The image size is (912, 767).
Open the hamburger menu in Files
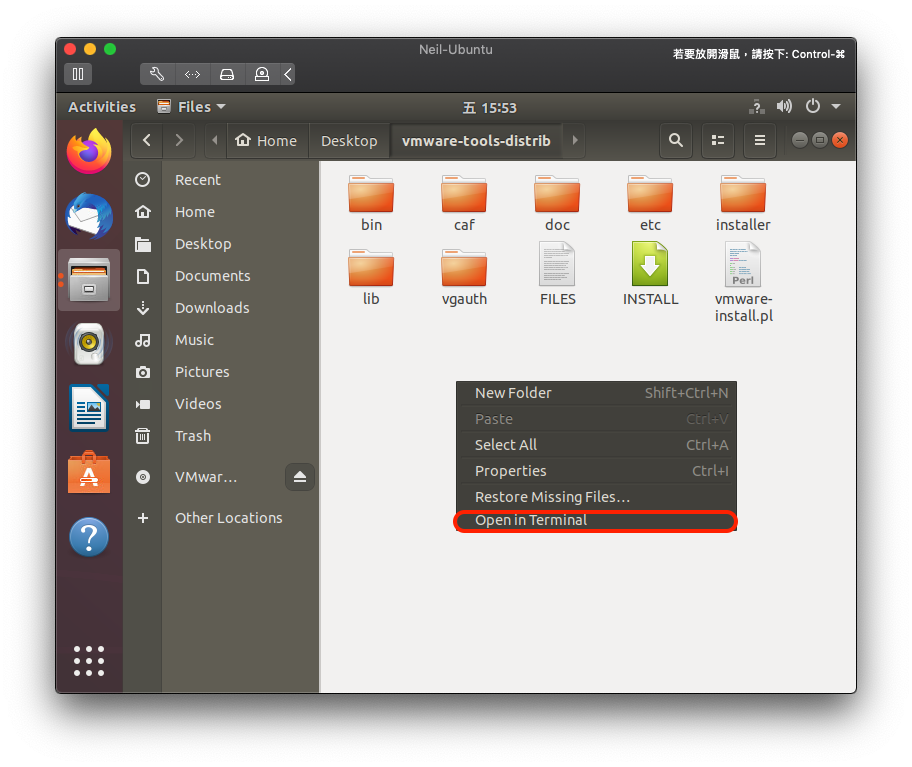(x=759, y=141)
